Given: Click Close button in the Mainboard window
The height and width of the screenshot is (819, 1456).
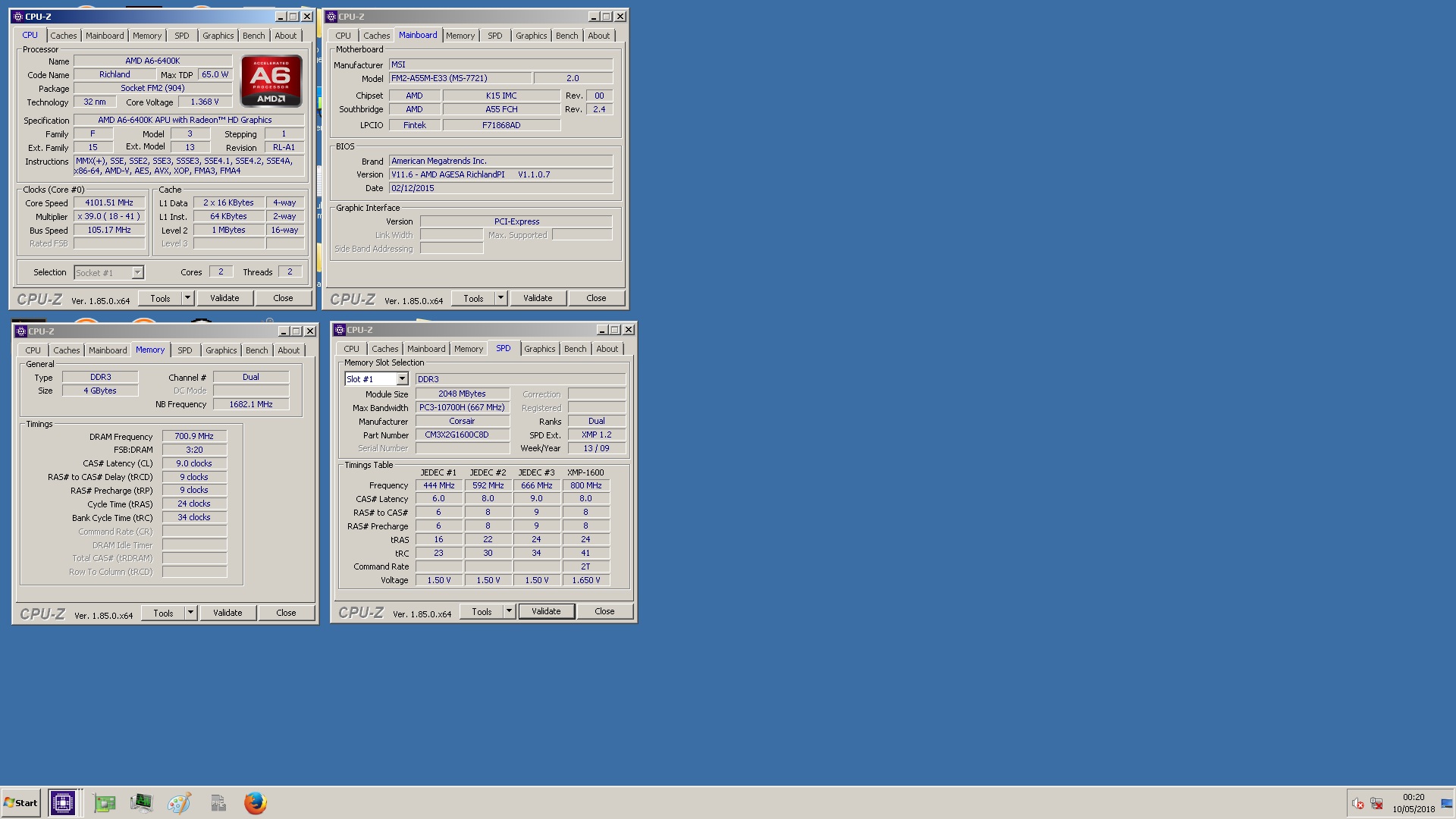Looking at the screenshot, I should pos(597,298).
